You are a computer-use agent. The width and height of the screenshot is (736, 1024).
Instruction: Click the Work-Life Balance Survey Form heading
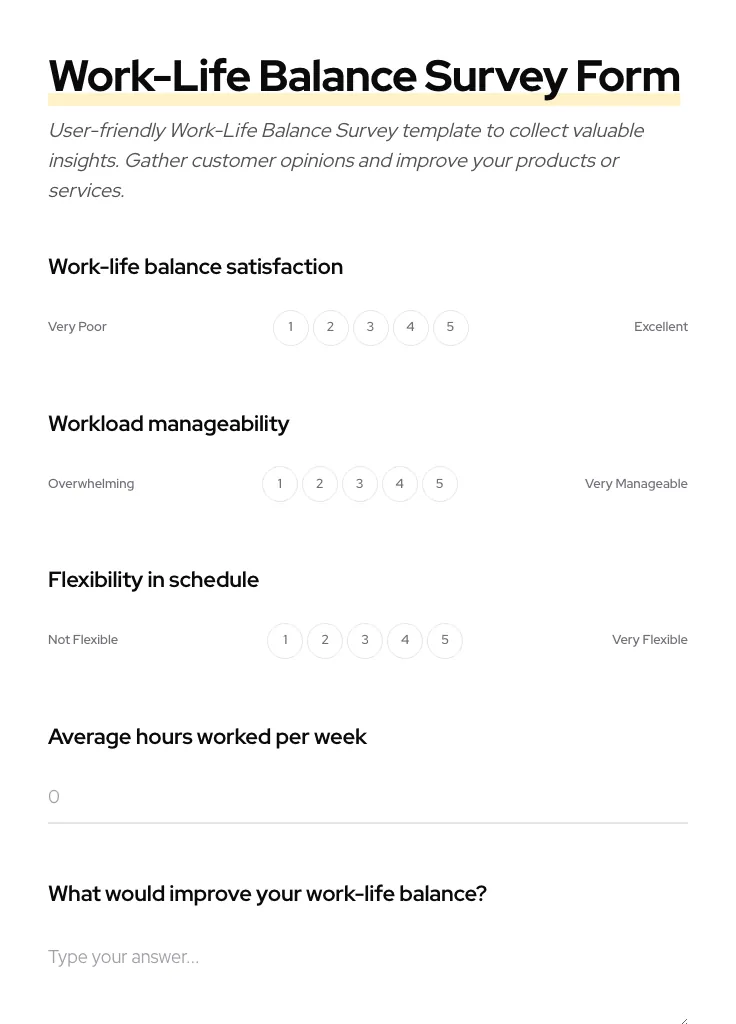(x=364, y=76)
